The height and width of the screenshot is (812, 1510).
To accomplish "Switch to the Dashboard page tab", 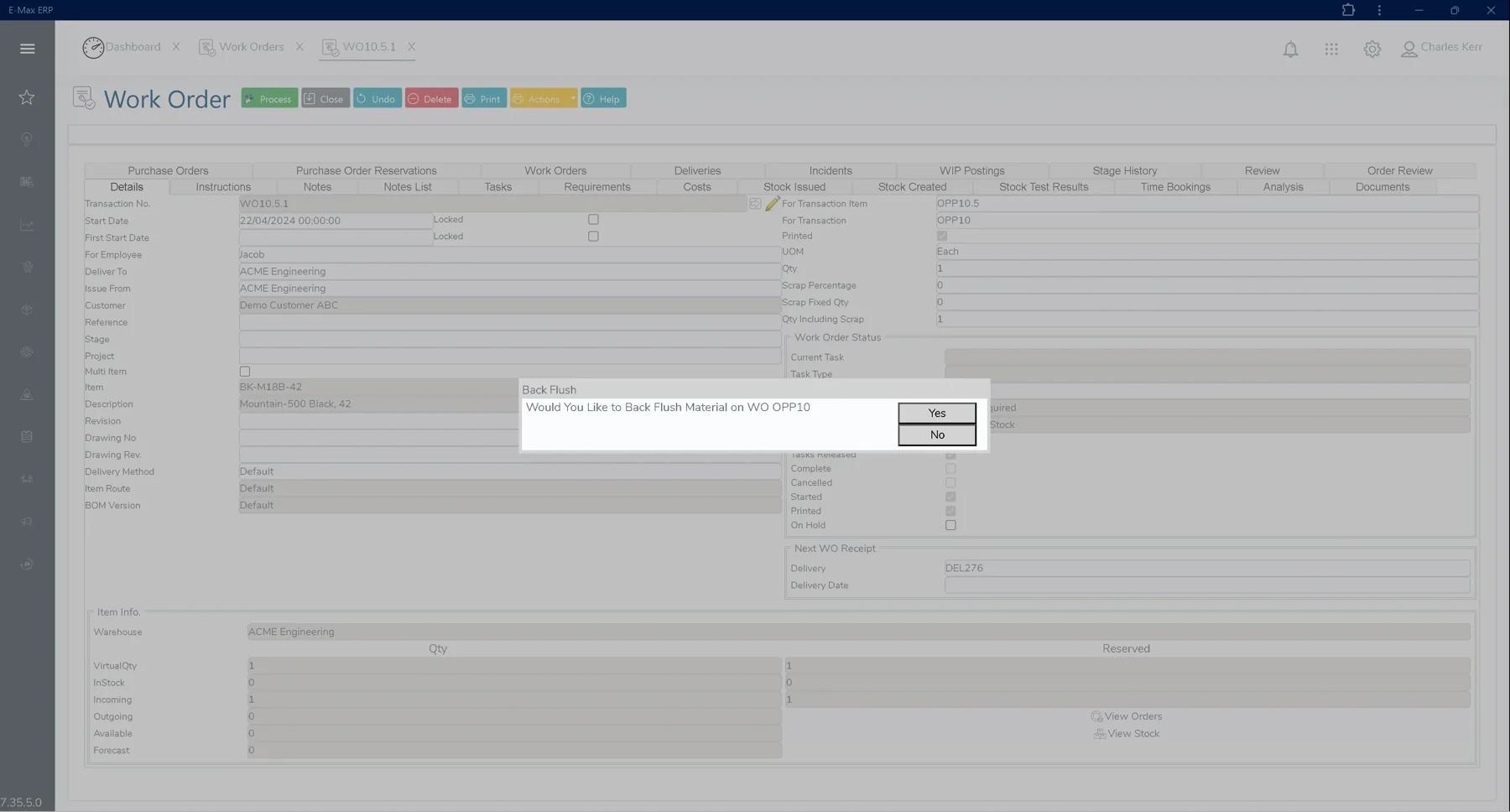I will [x=122, y=47].
